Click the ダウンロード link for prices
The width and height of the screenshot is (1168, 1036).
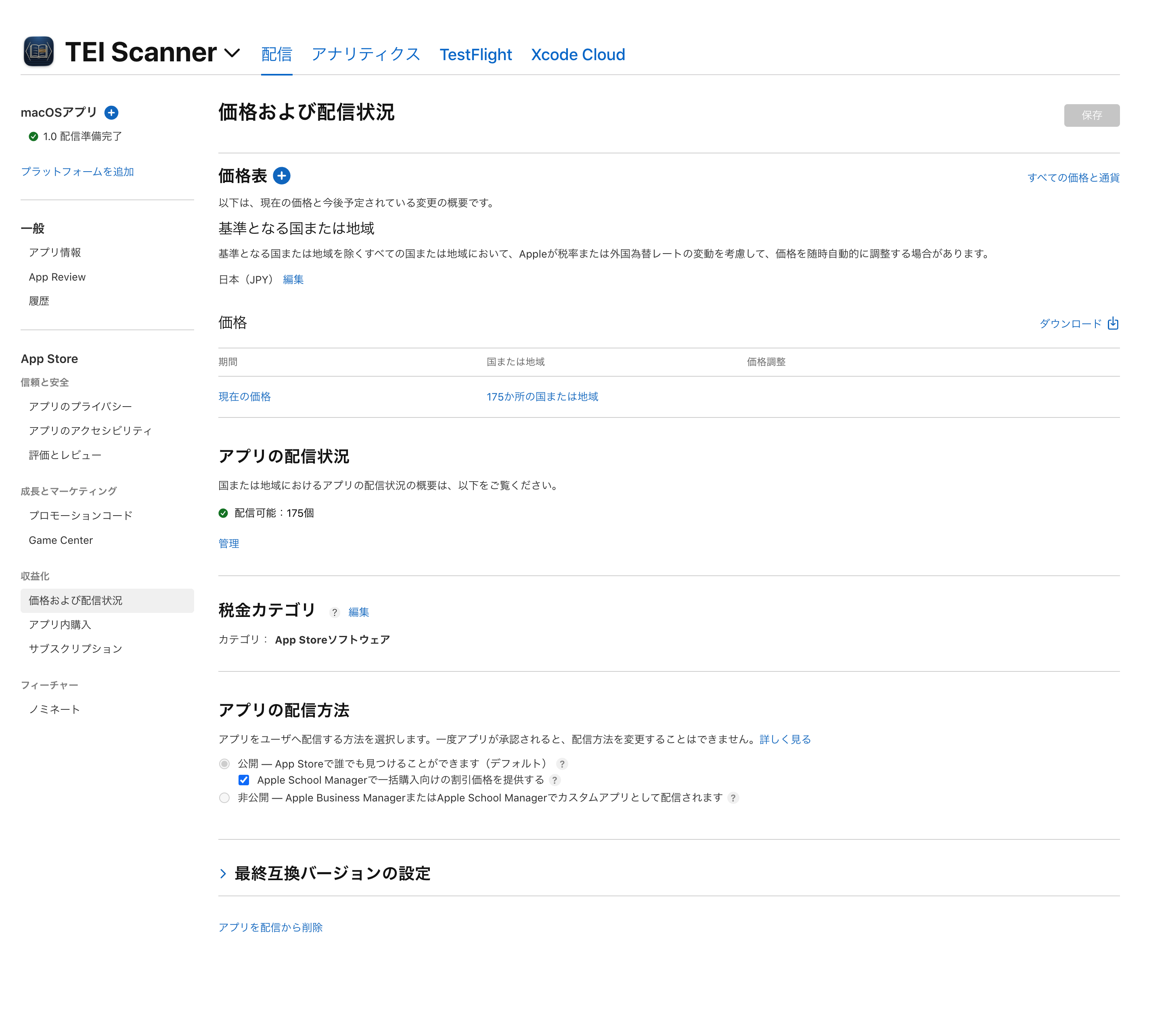(1070, 324)
